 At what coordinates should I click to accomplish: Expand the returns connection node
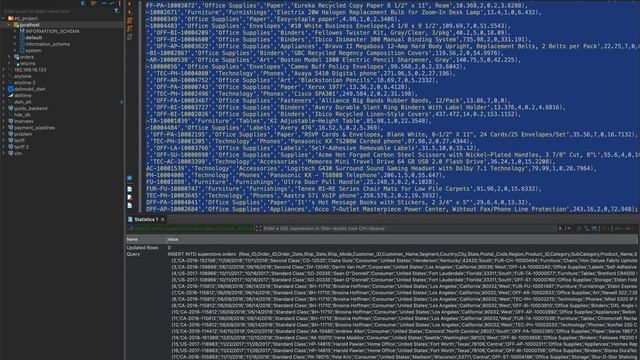(9, 63)
